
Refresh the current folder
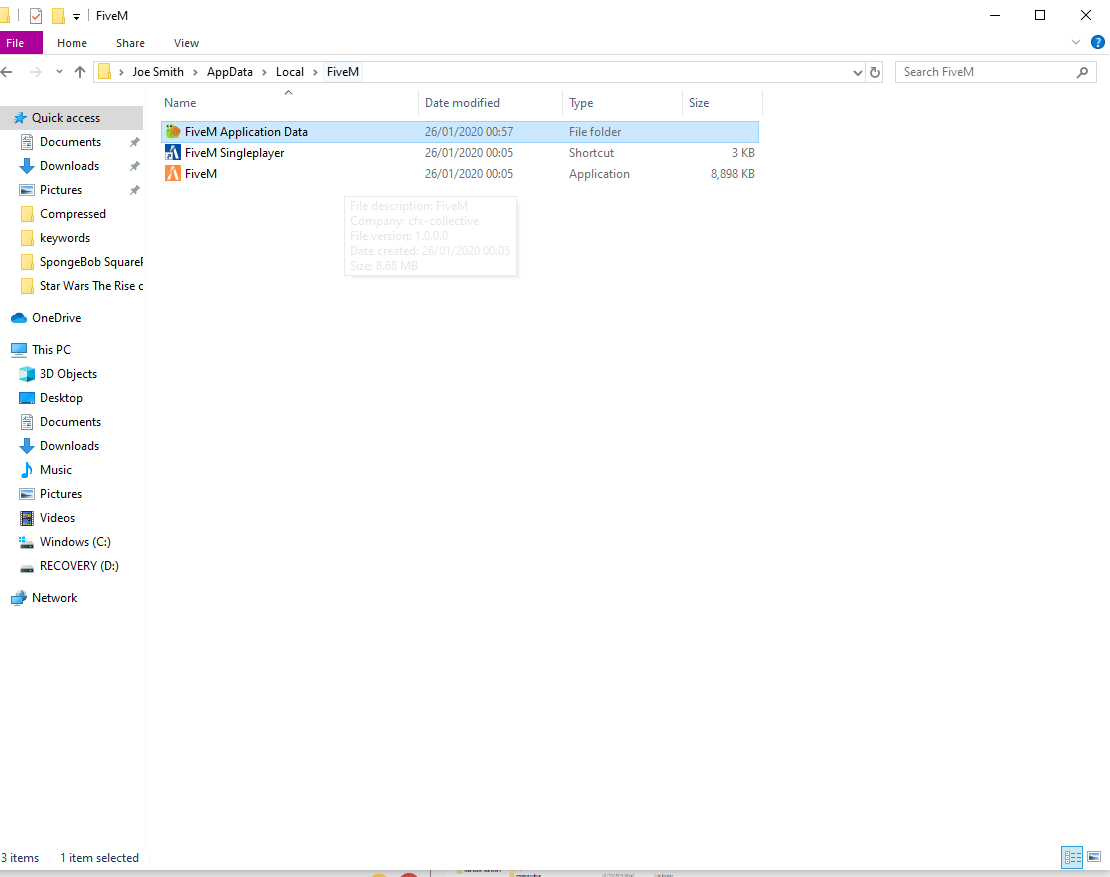[x=875, y=71]
